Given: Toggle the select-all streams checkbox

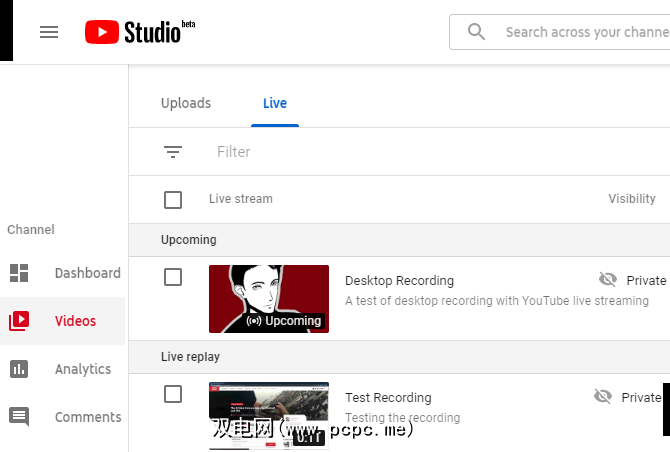Looking at the screenshot, I should [173, 200].
